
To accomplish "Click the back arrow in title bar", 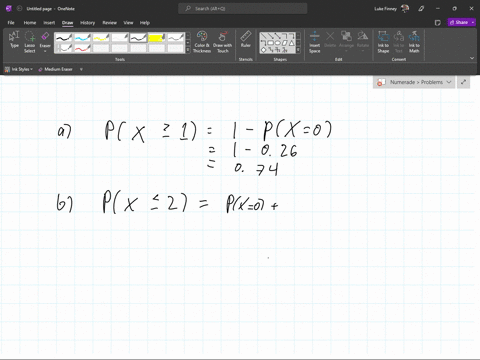I will 19,9.
